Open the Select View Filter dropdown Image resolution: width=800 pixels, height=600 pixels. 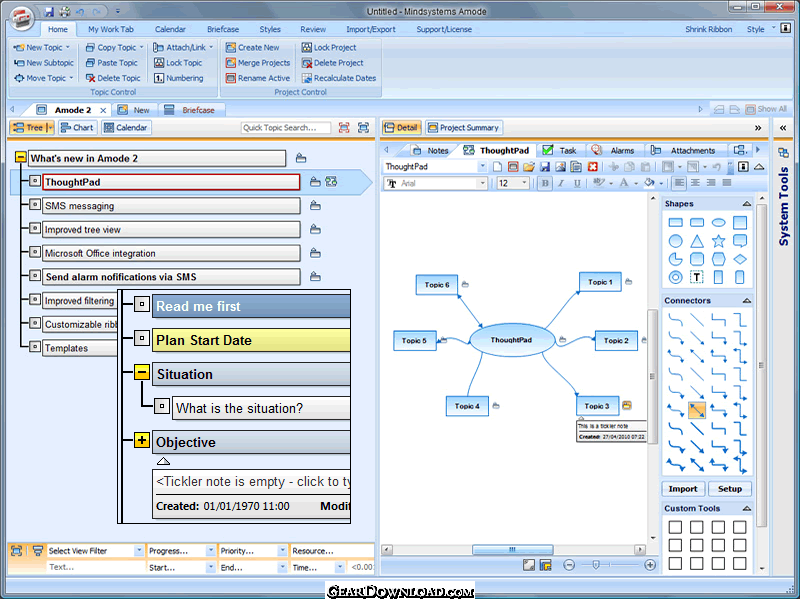138,551
